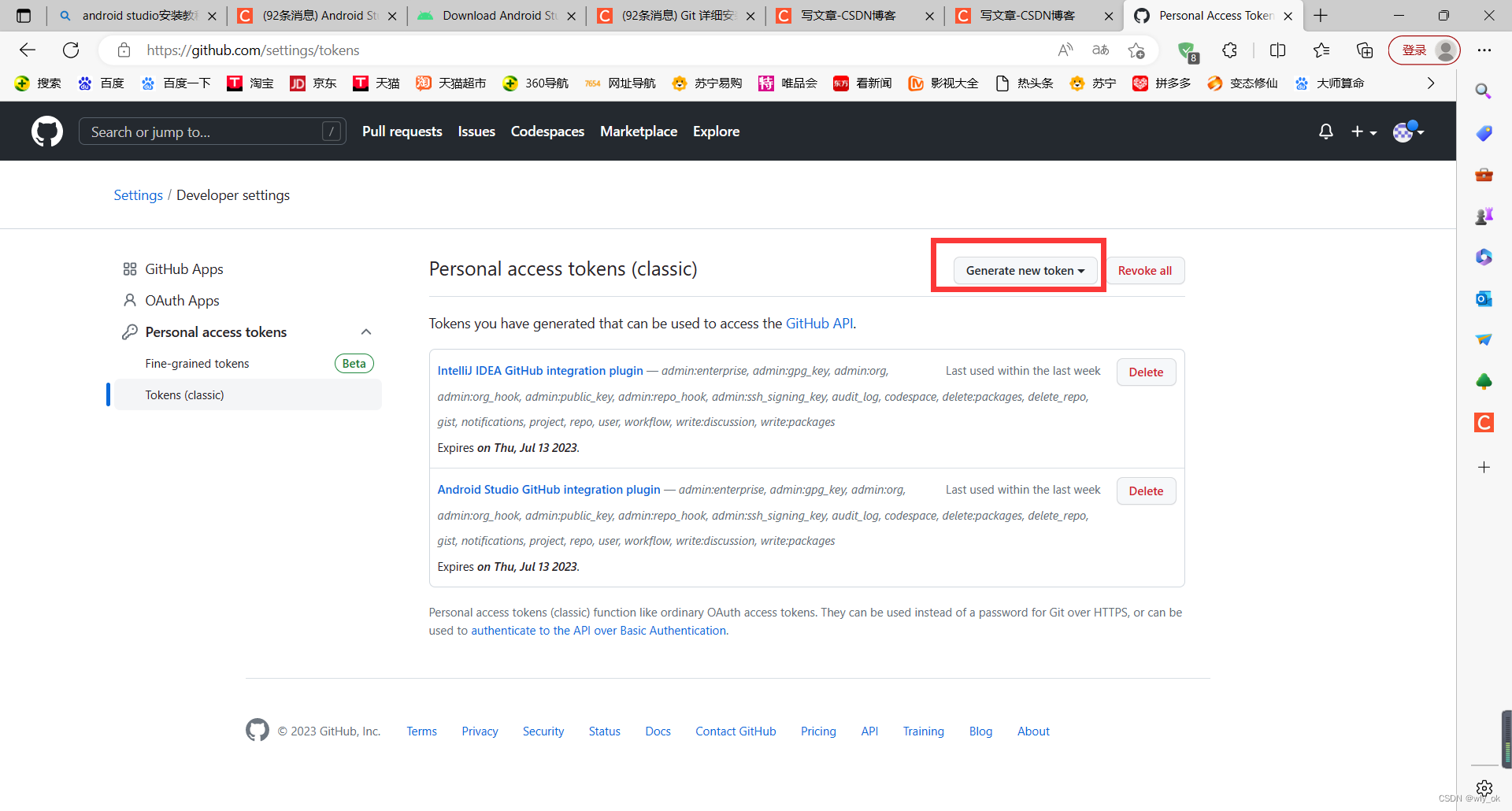Open the profile avatar dropdown menu
Viewport: 1512px width, 811px height.
pos(1408,131)
